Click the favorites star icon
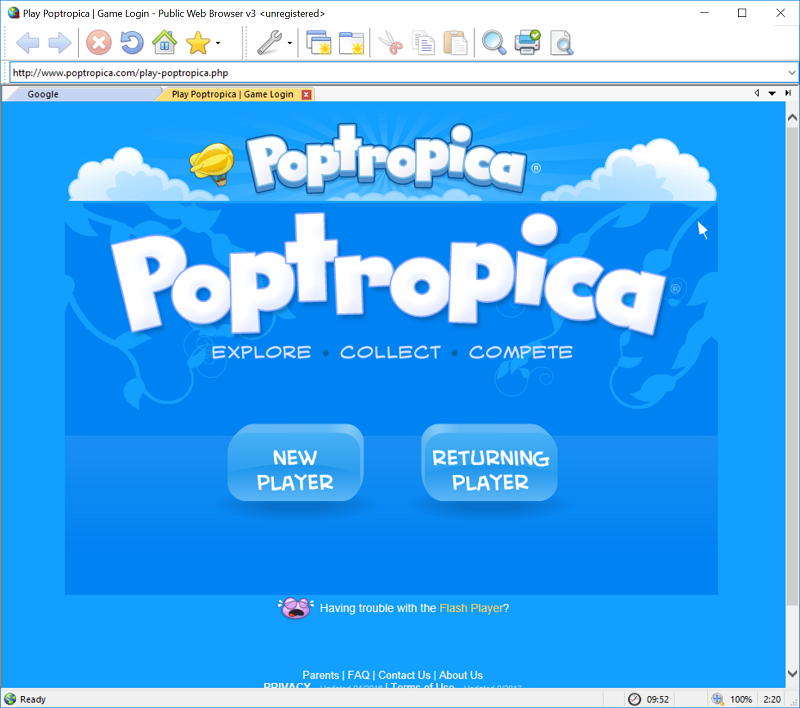 pyautogui.click(x=198, y=42)
